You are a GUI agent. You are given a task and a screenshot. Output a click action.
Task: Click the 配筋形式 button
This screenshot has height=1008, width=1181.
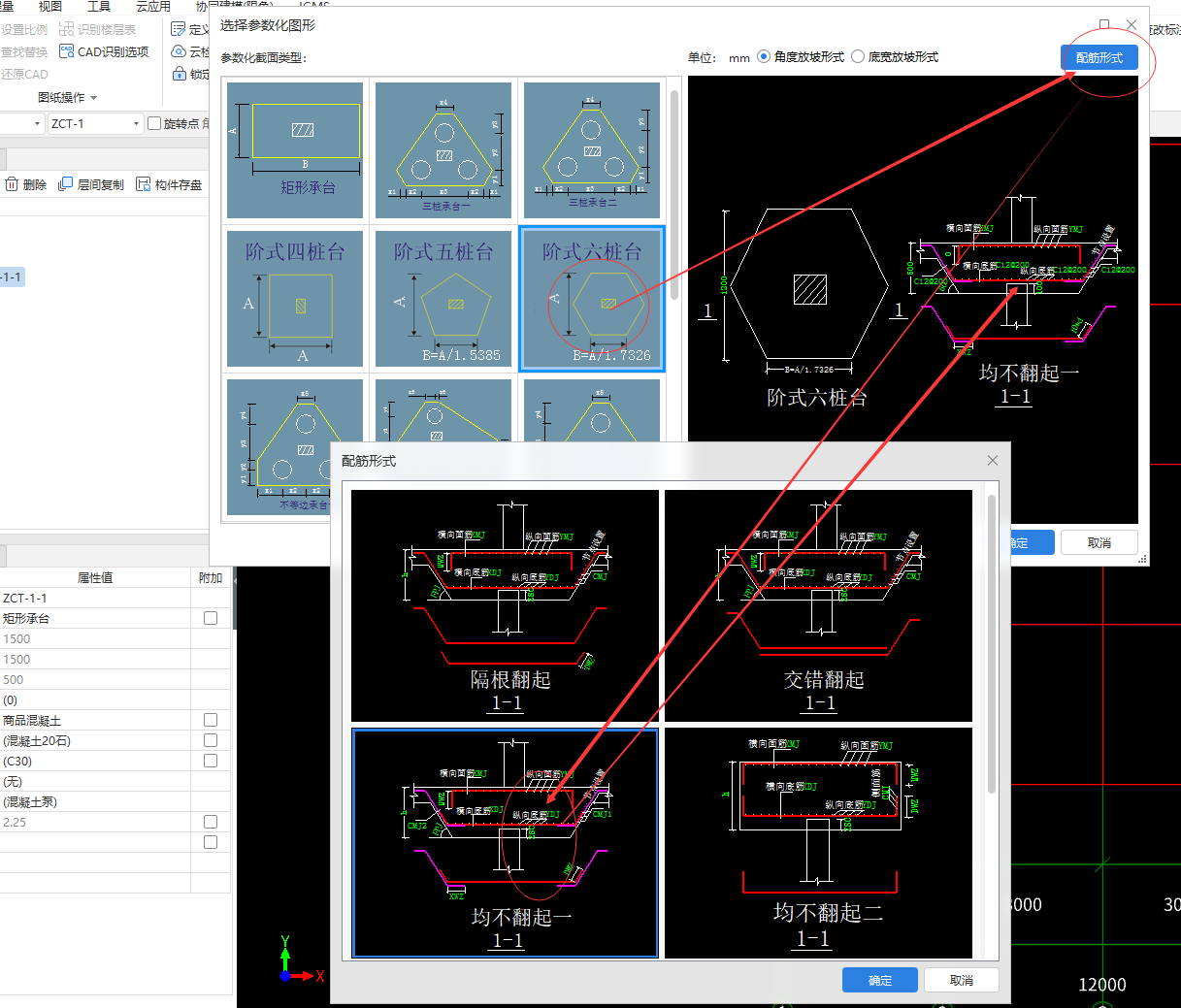tap(1099, 57)
